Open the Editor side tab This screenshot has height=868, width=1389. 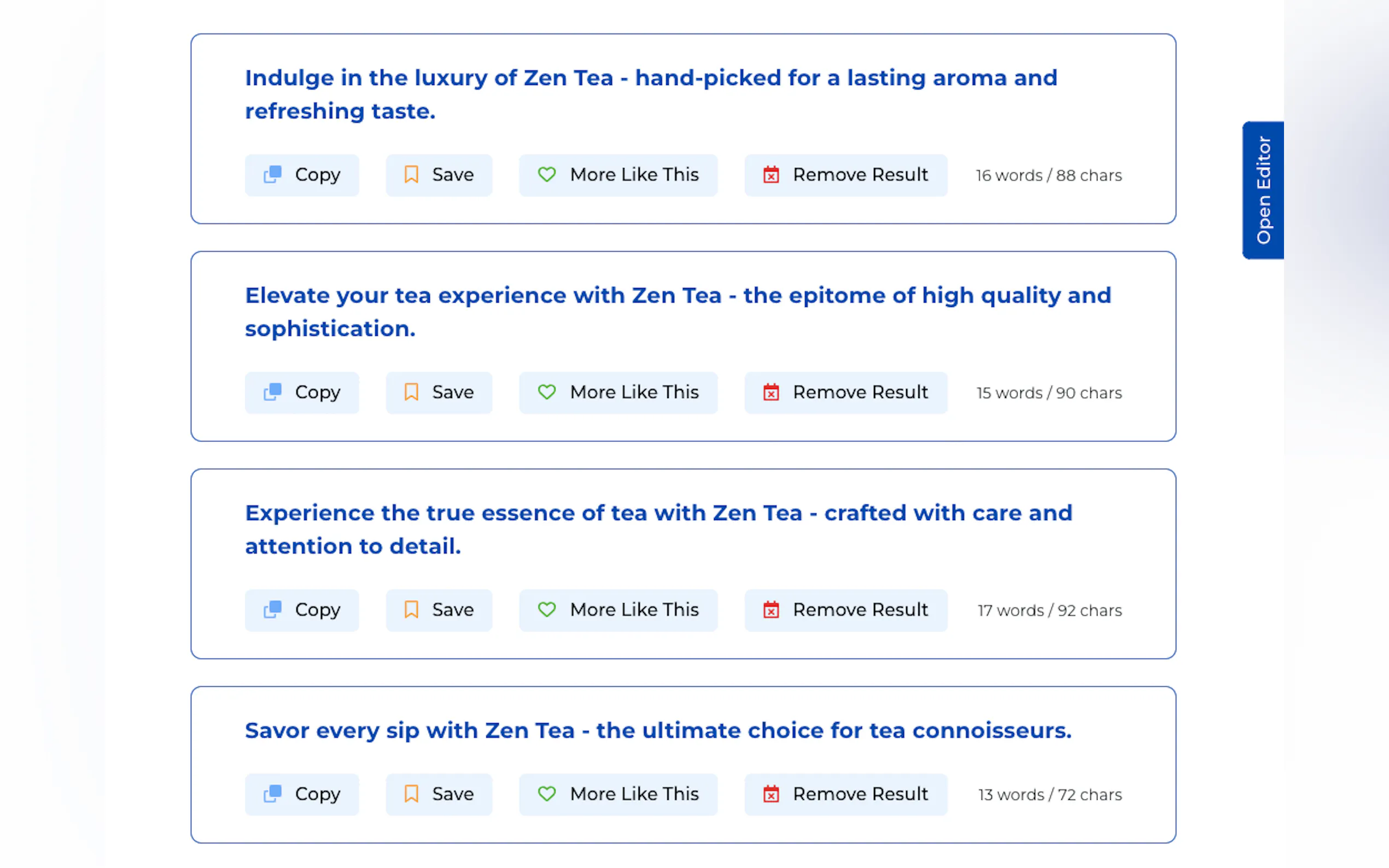pos(1263,190)
